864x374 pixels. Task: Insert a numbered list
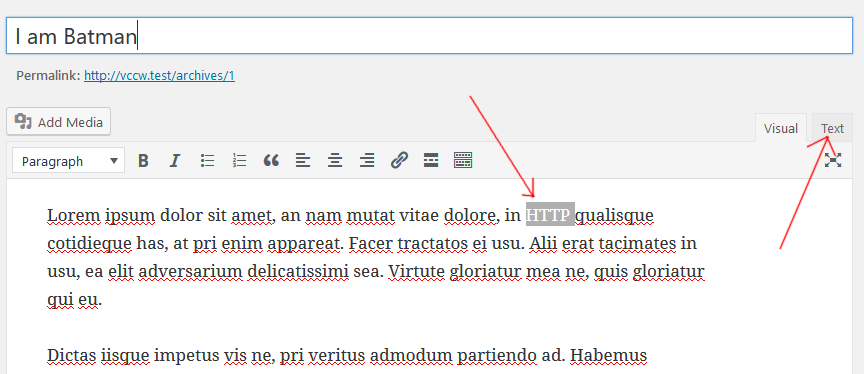click(x=239, y=161)
